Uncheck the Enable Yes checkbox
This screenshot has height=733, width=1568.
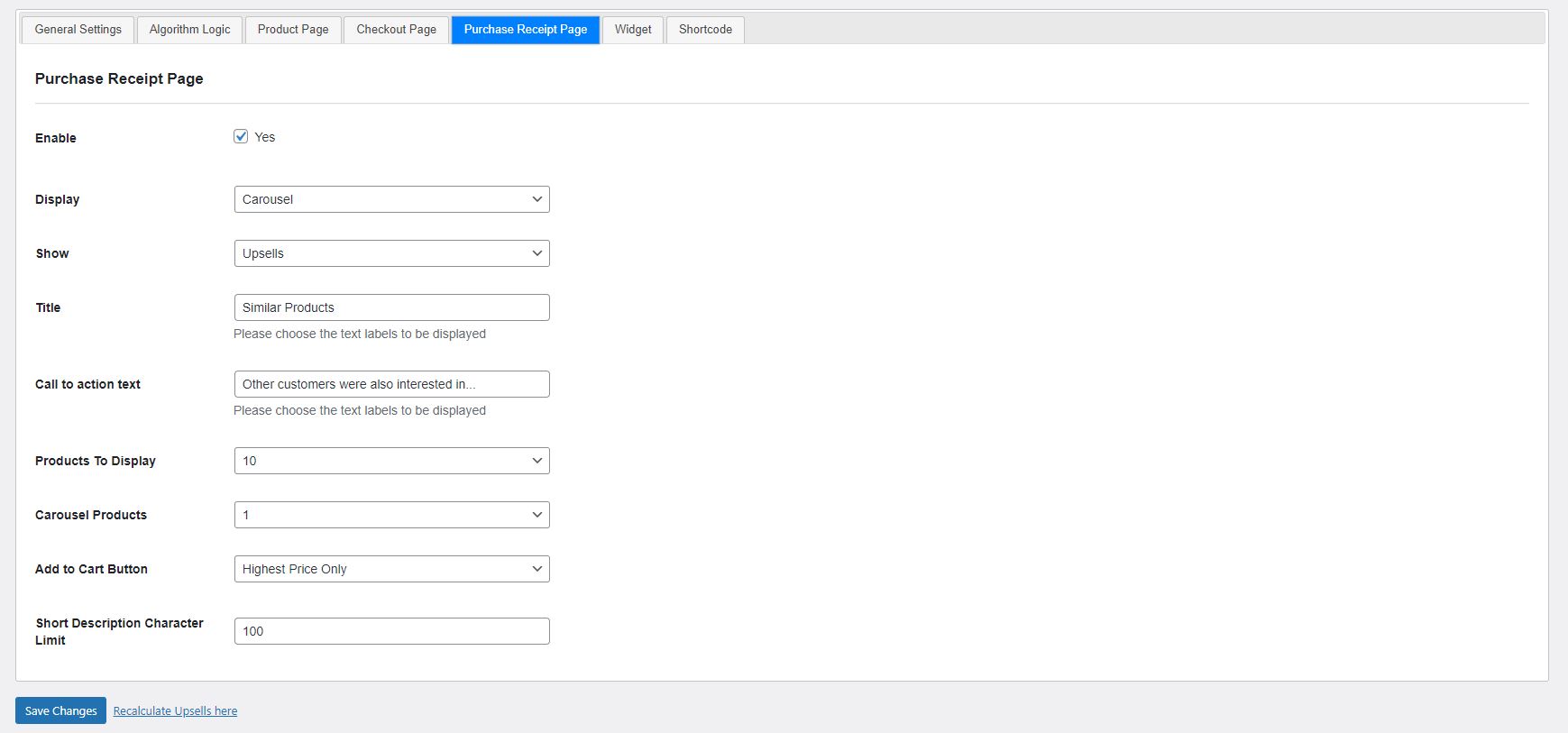(241, 137)
